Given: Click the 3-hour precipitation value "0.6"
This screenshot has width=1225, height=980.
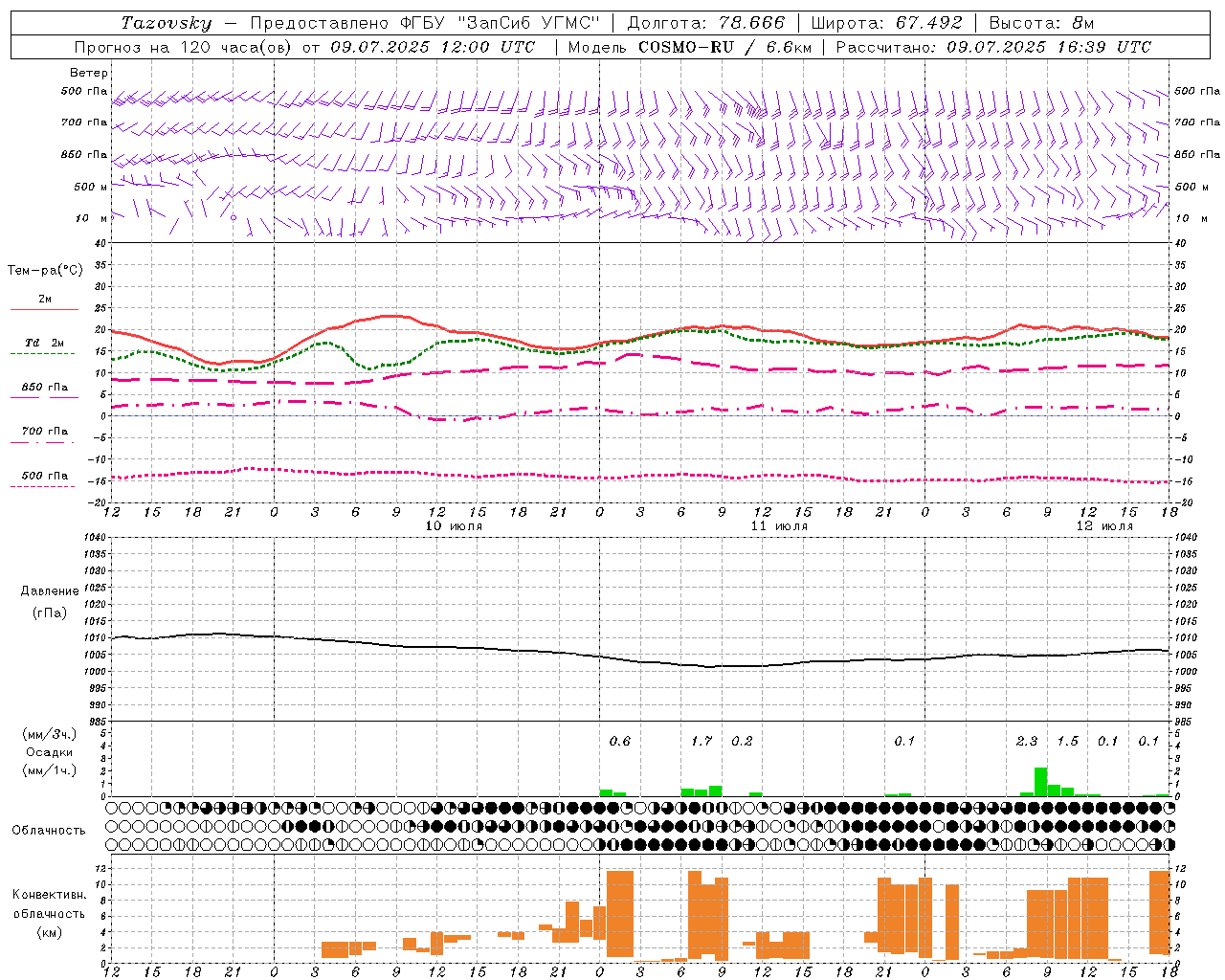Looking at the screenshot, I should point(620,742).
